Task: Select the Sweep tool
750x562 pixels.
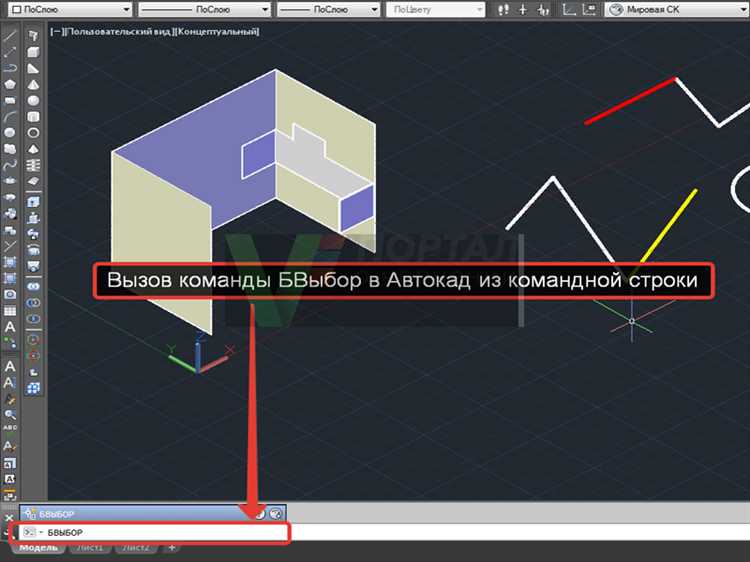Action: (33, 234)
